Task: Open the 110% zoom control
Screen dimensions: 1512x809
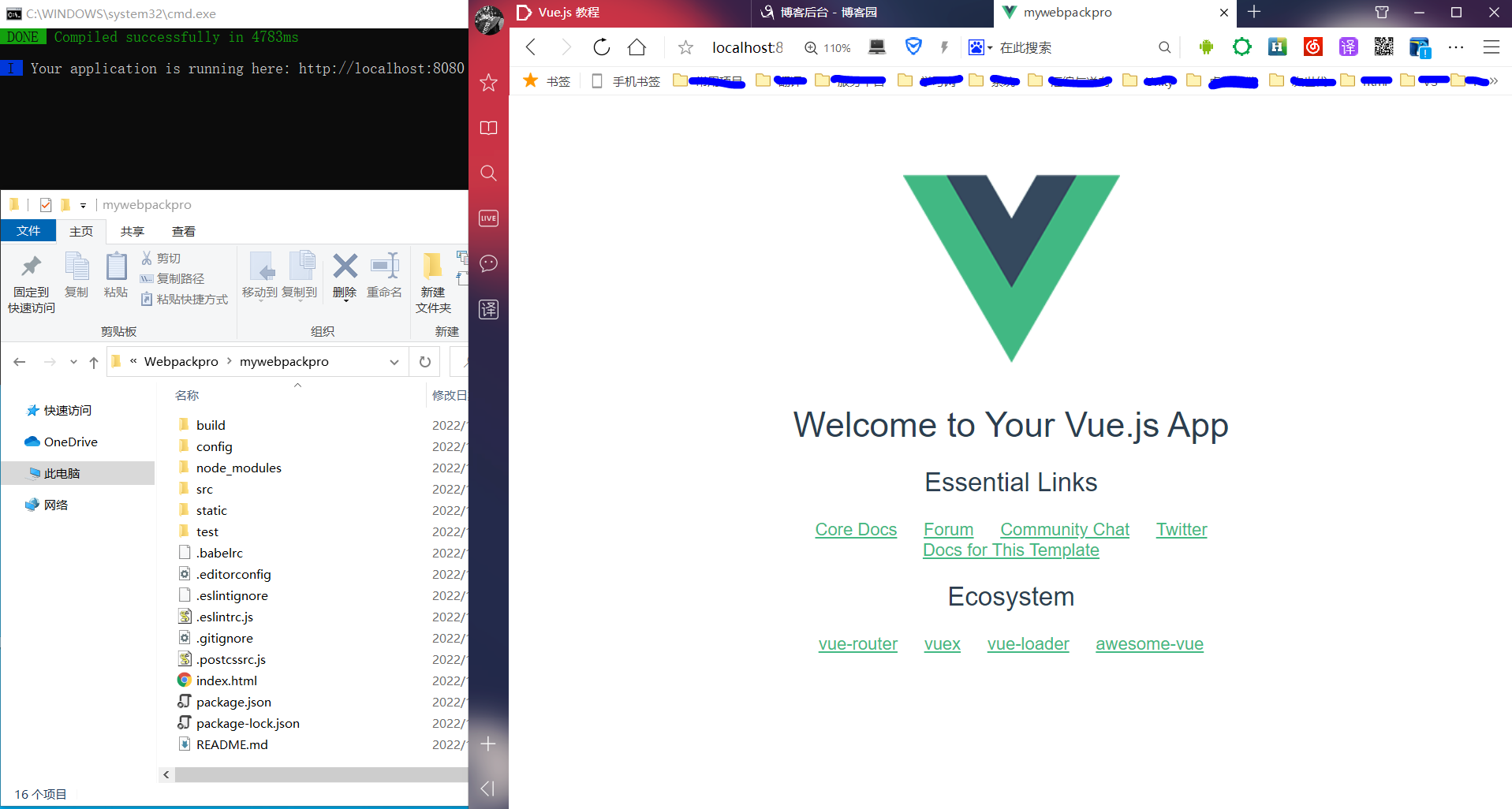Action: point(827,48)
